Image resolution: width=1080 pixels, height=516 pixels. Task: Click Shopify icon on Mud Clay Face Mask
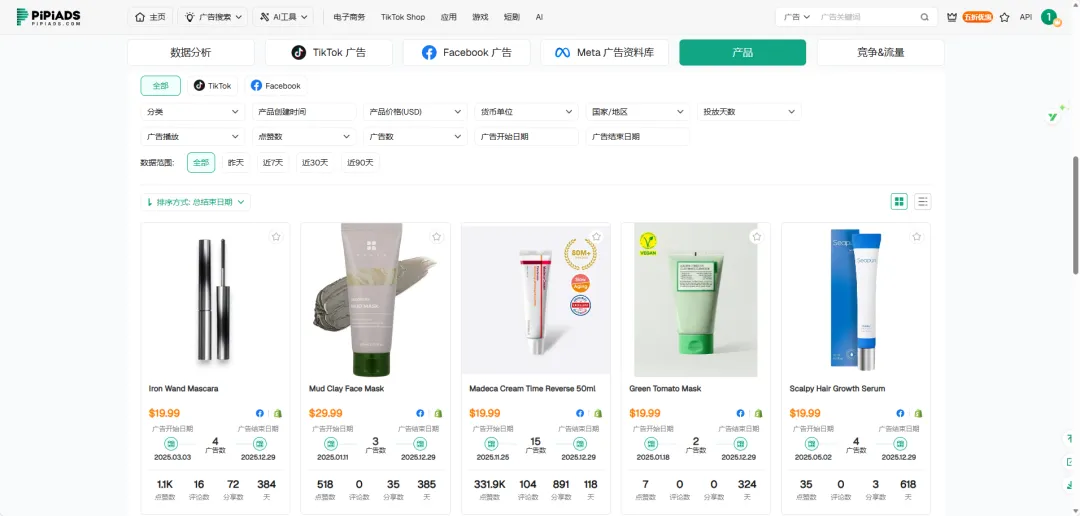438,413
